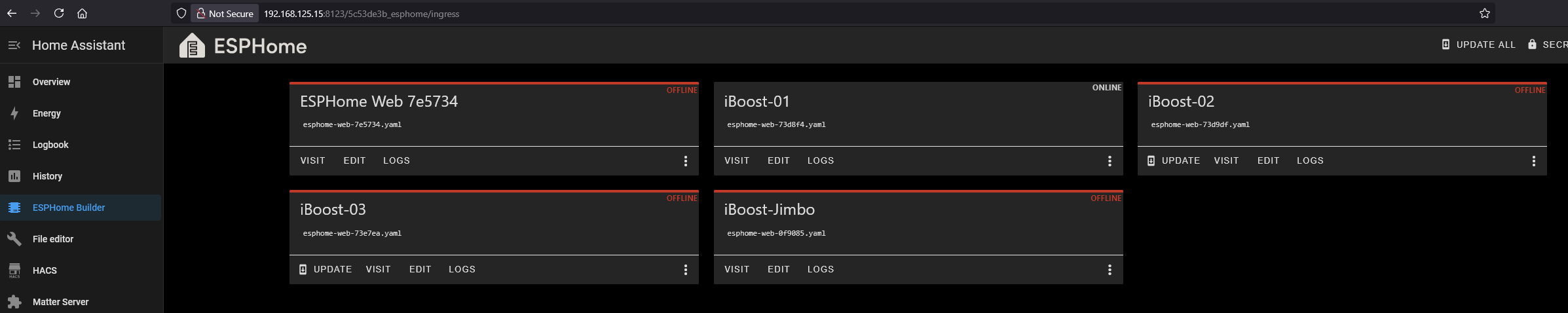This screenshot has width=1568, height=313.
Task: Update the iBoost-02 device
Action: pyautogui.click(x=1173, y=160)
